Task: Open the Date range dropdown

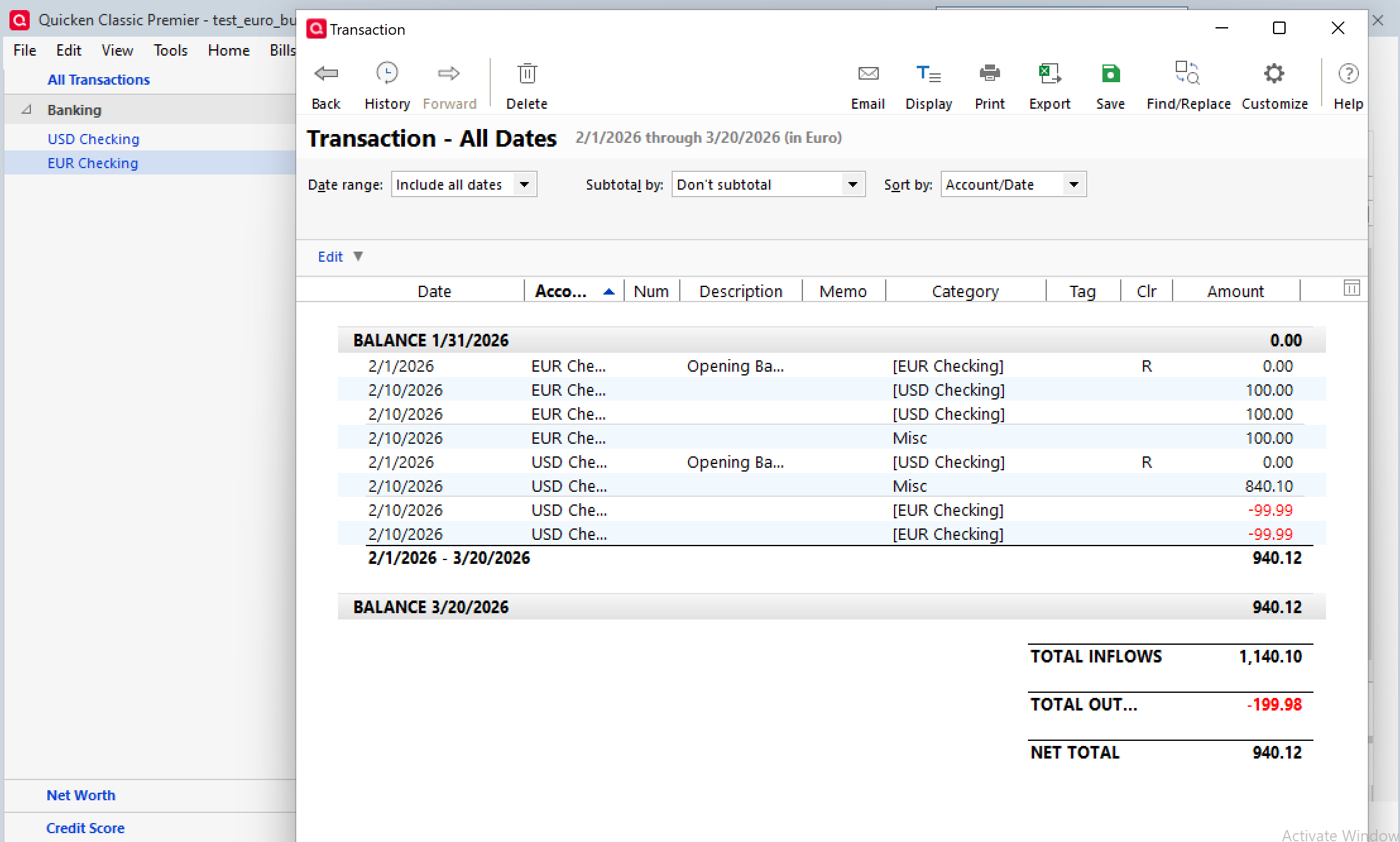Action: [524, 184]
